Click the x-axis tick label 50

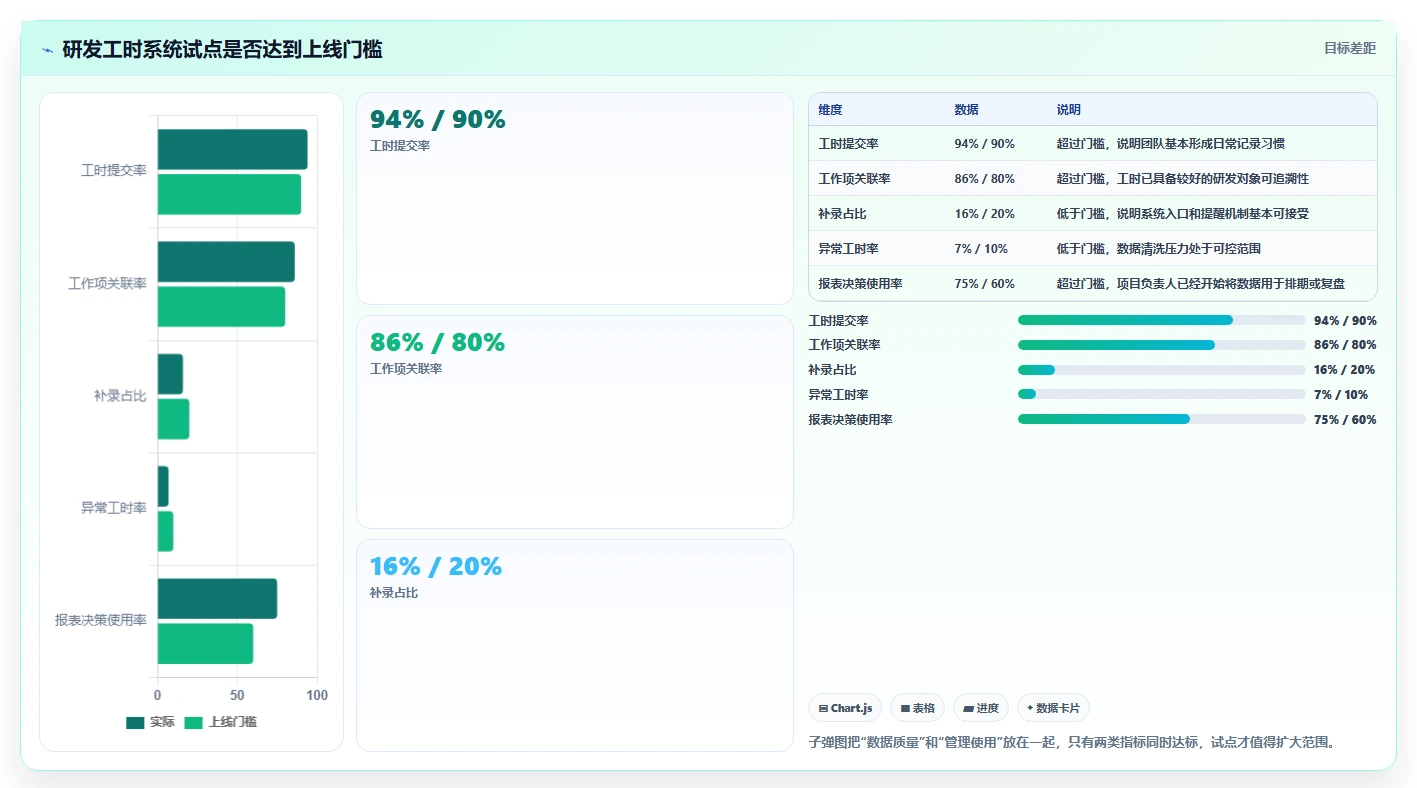tap(237, 695)
